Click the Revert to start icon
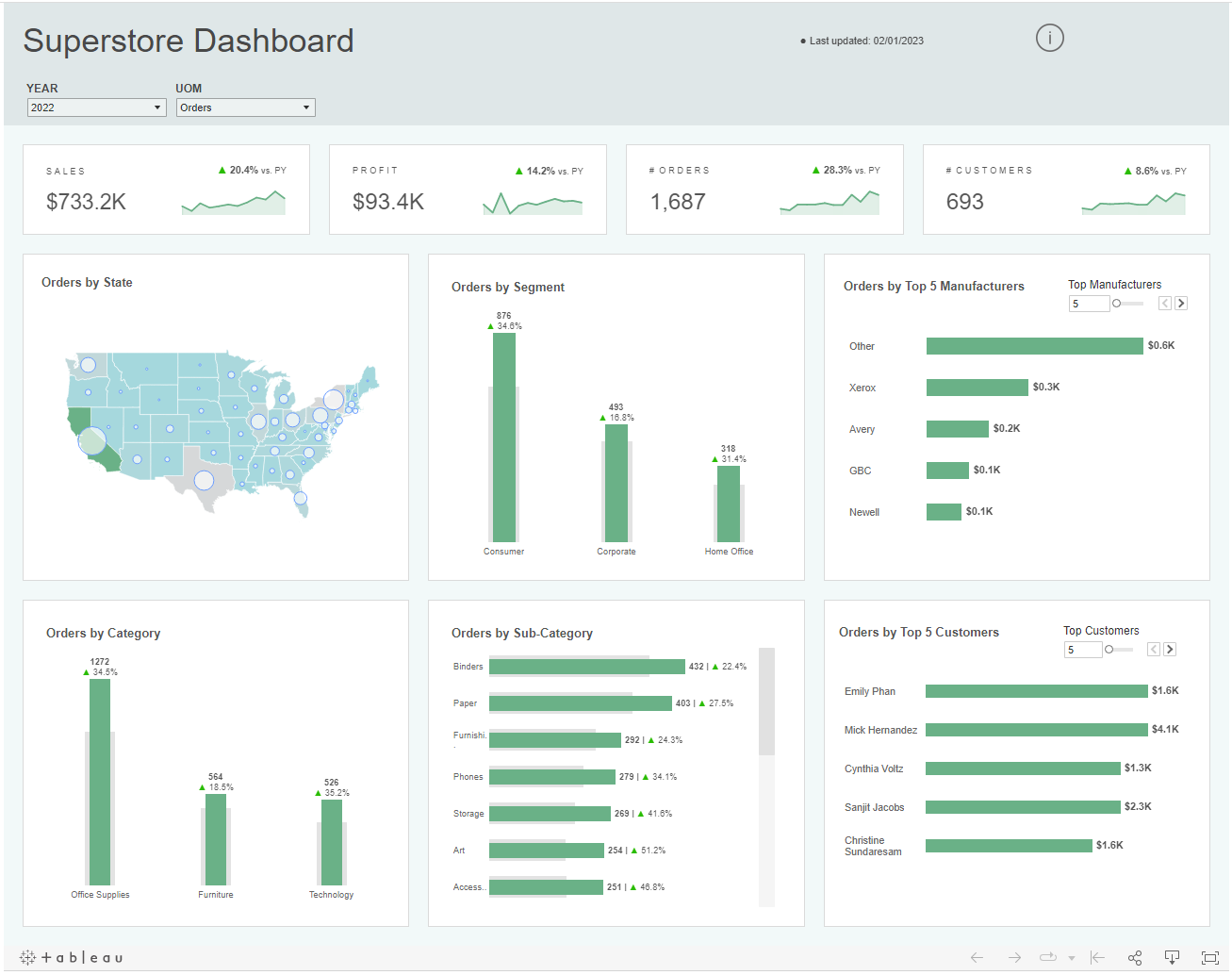 point(1097,957)
